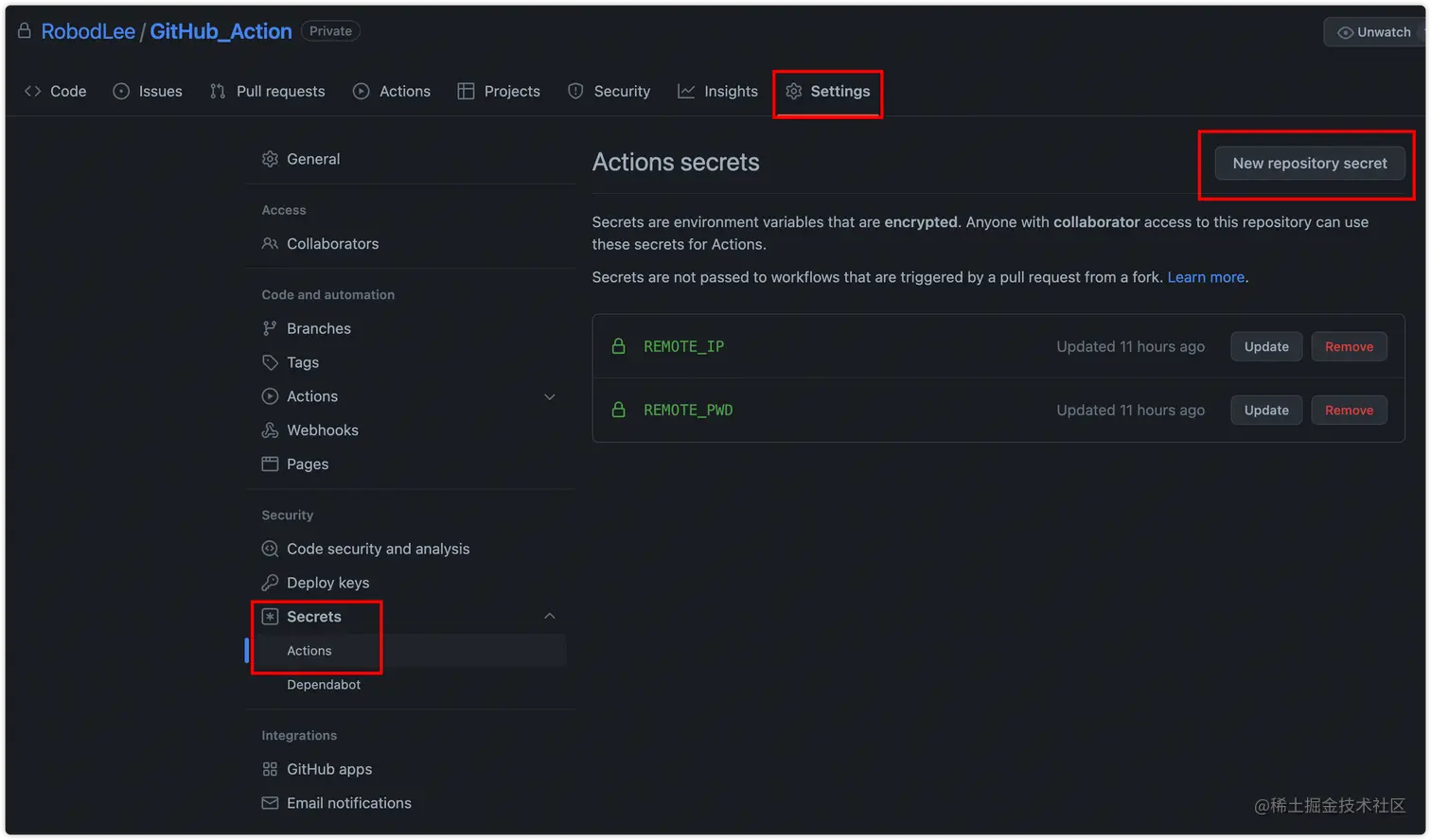
Task: Click the private repository lock icon
Action: click(x=25, y=31)
